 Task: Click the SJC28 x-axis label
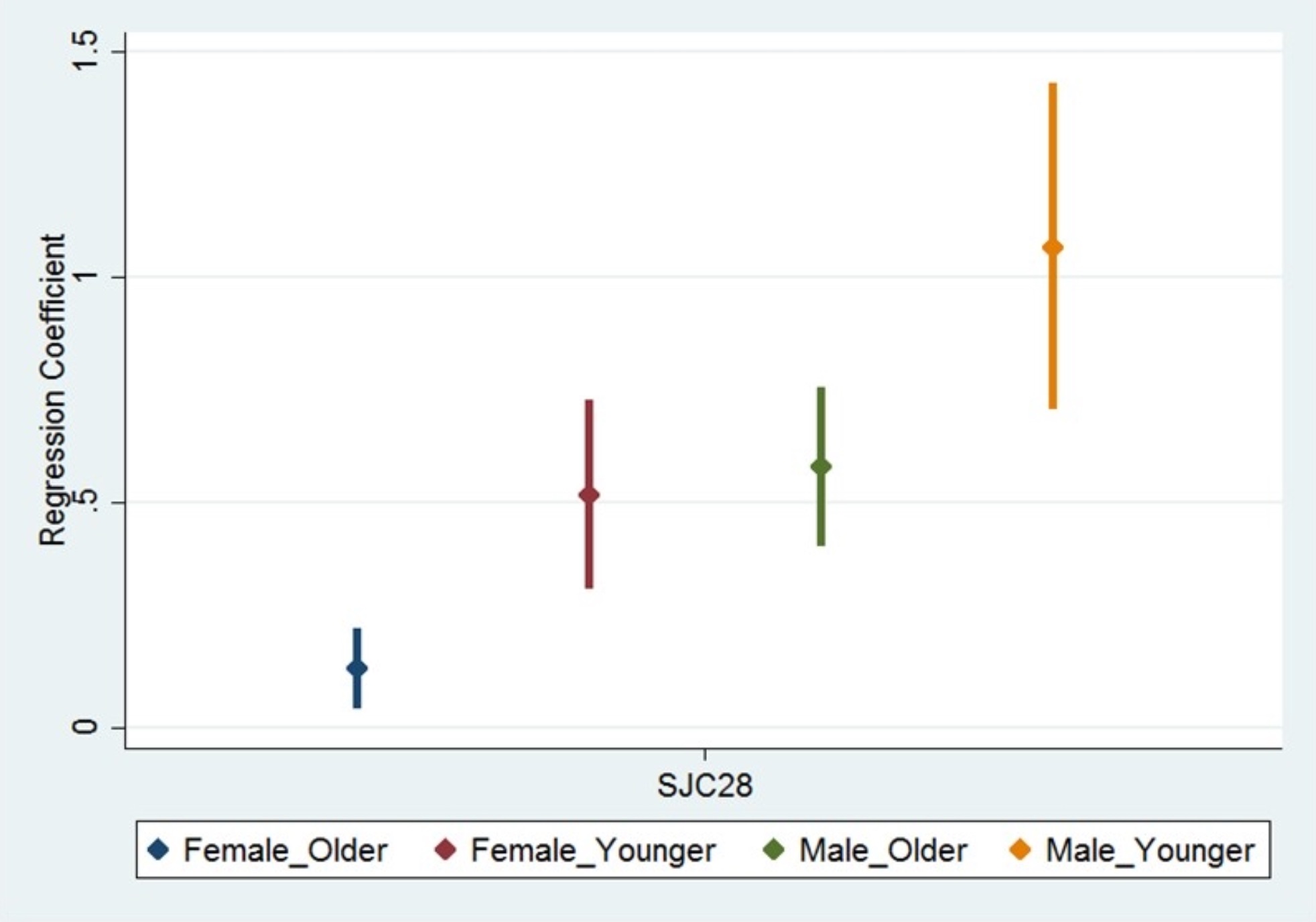click(x=705, y=785)
